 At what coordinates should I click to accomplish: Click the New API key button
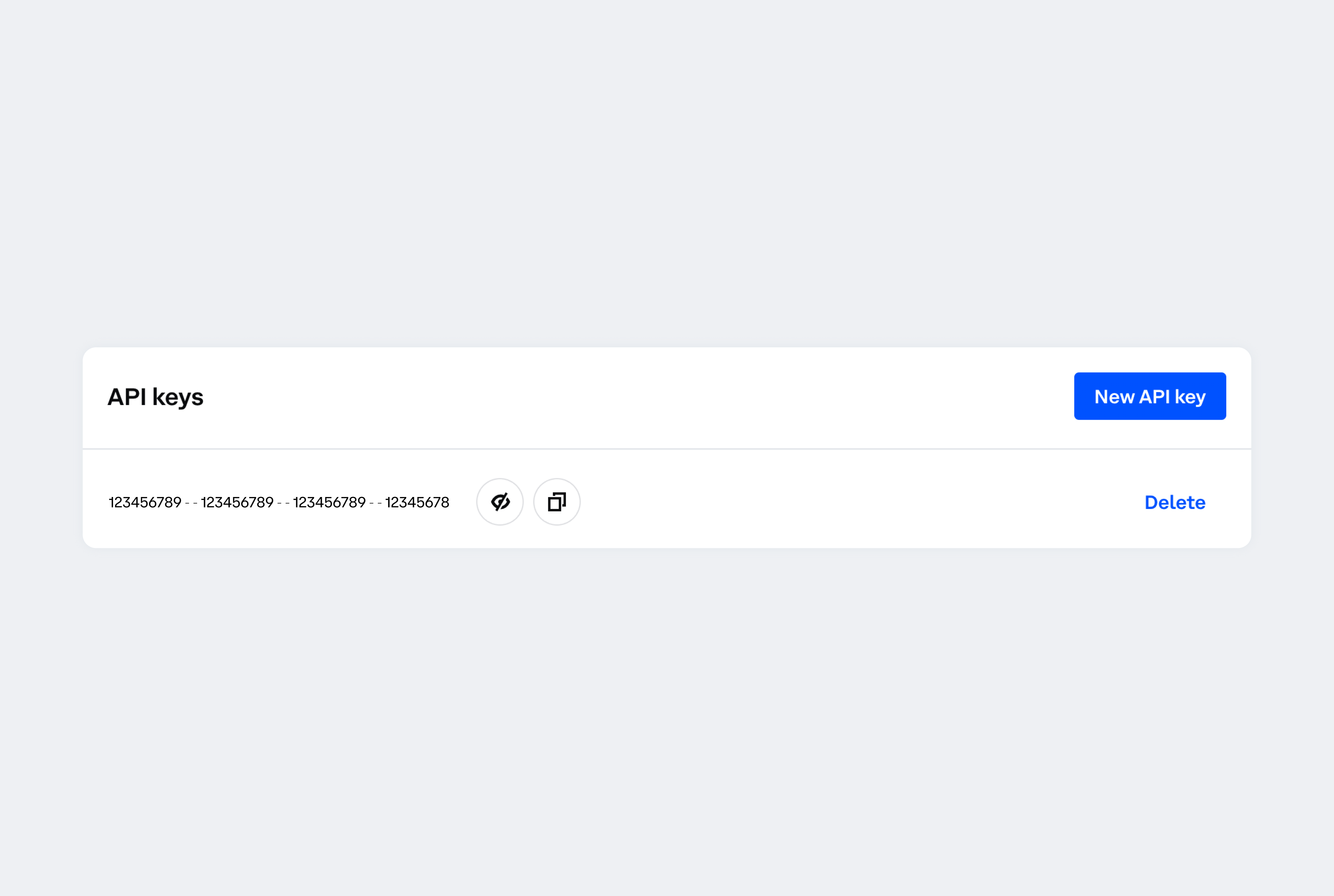[1150, 396]
